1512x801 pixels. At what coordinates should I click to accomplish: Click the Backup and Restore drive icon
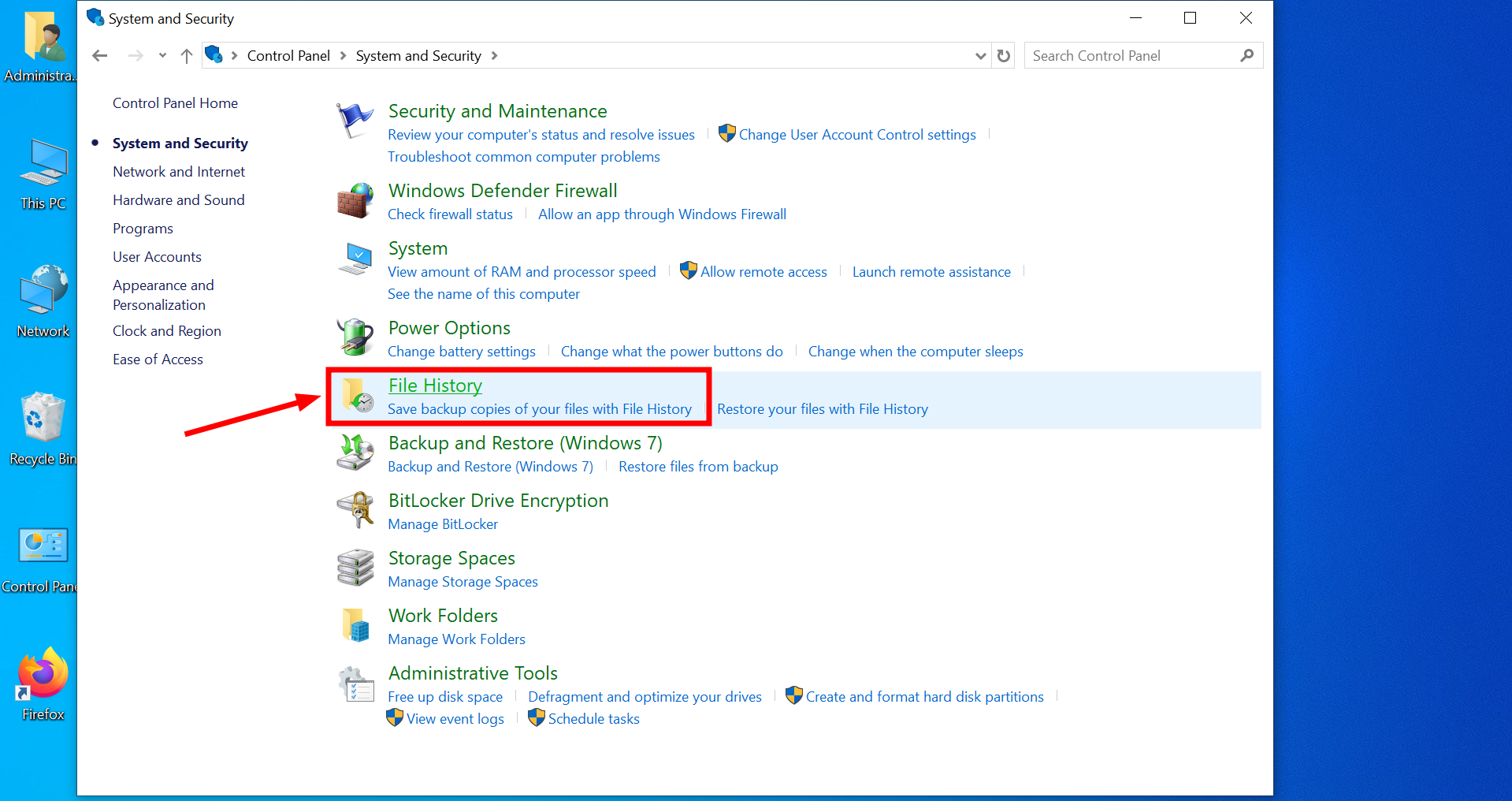coord(355,453)
